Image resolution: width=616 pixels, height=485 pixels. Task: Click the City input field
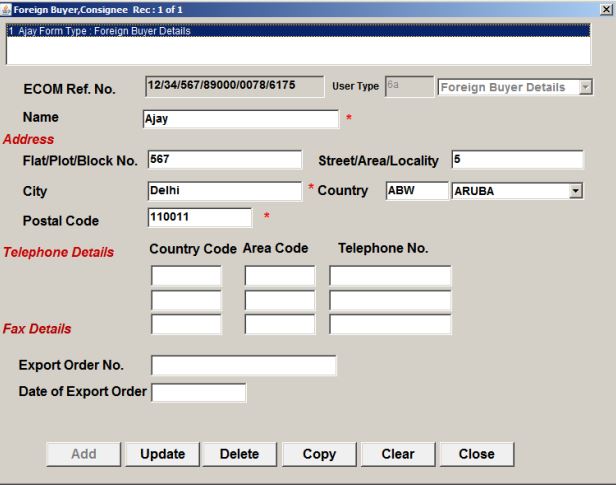pos(225,191)
